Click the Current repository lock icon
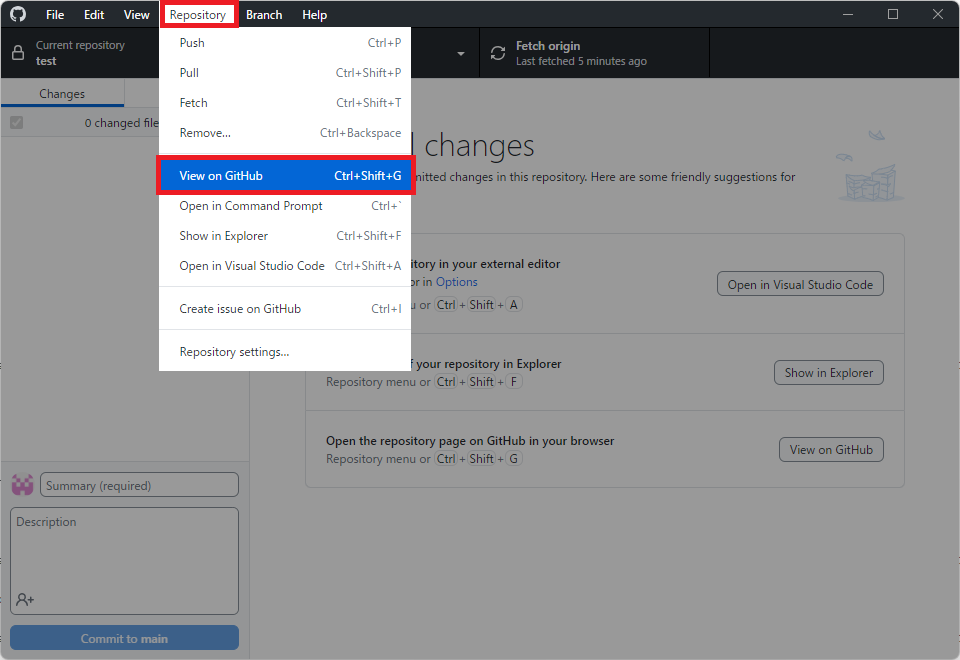This screenshot has height=660, width=960. (x=18, y=53)
